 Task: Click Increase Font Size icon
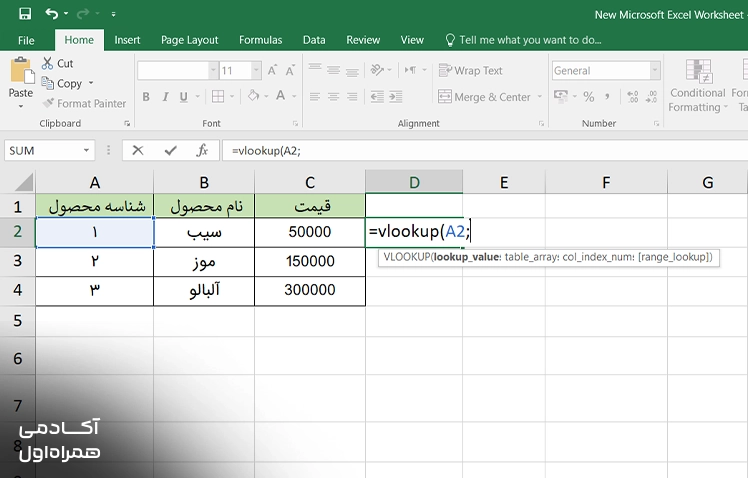(x=272, y=71)
